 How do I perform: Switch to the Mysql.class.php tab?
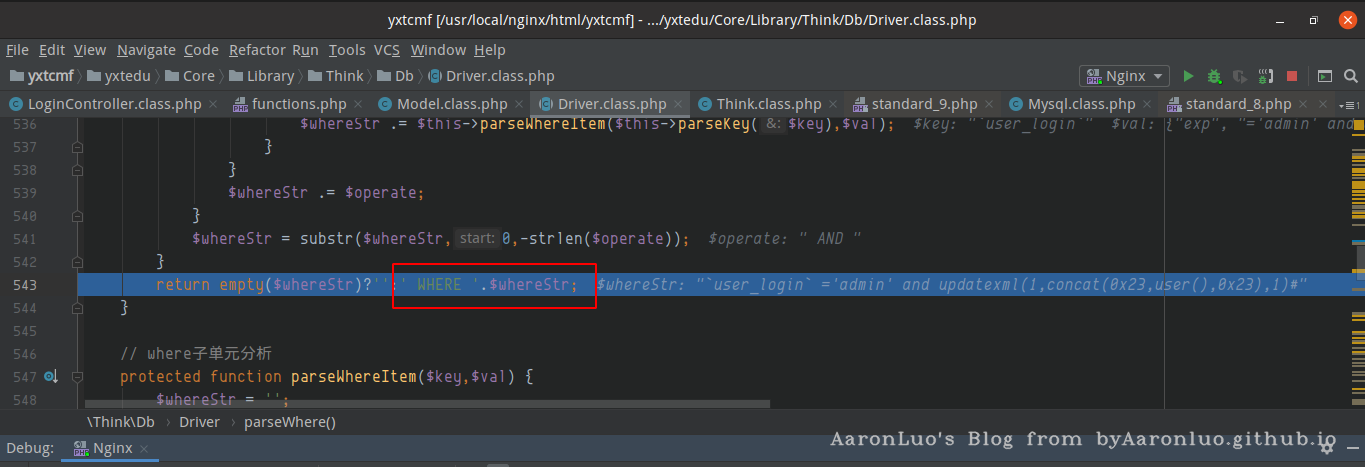(x=1081, y=104)
